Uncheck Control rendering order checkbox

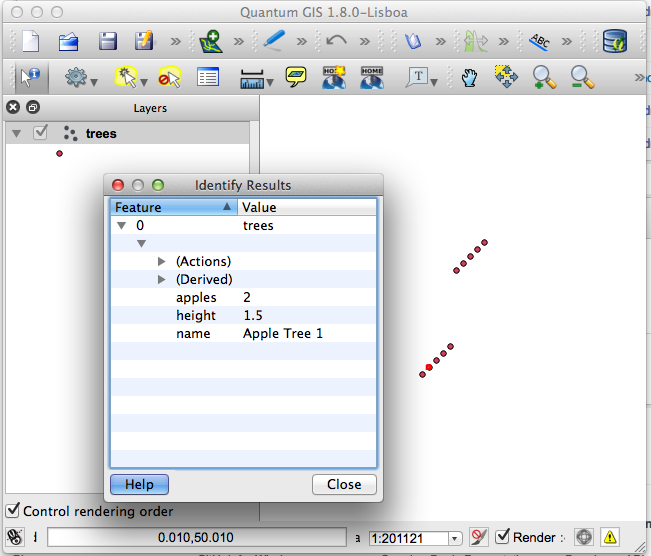click(x=13, y=510)
